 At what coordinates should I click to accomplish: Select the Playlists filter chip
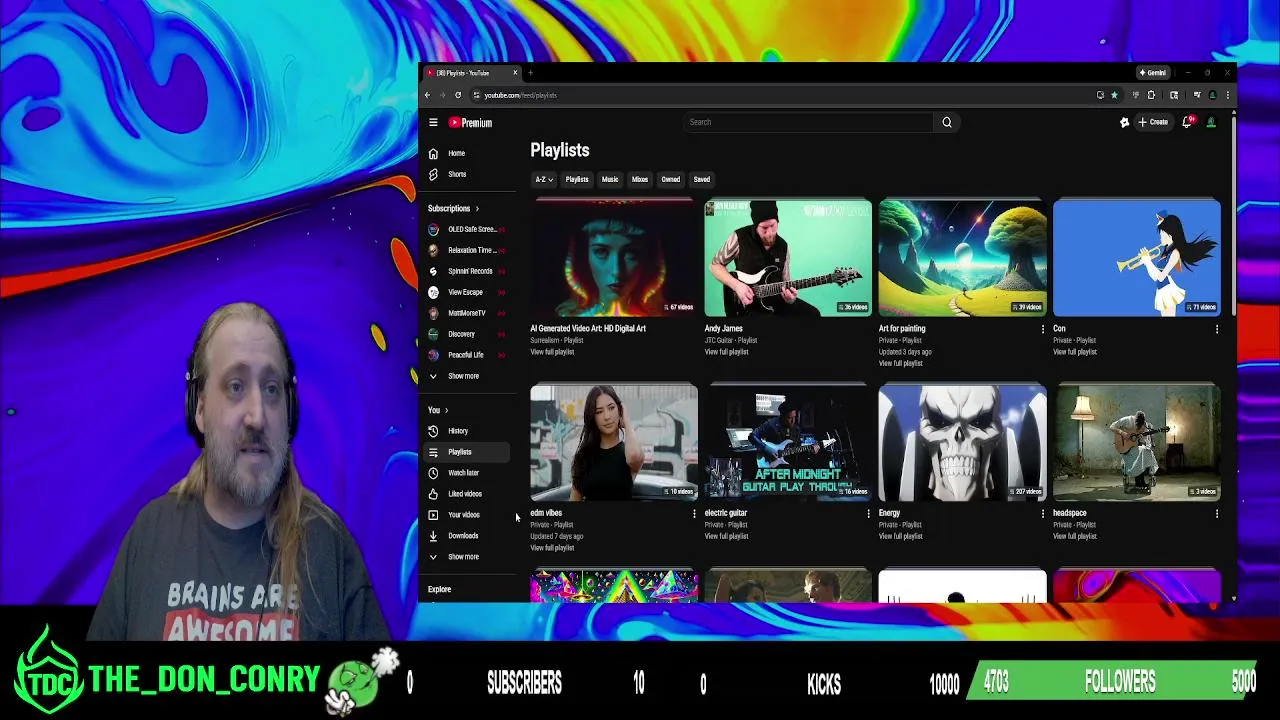[577, 180]
